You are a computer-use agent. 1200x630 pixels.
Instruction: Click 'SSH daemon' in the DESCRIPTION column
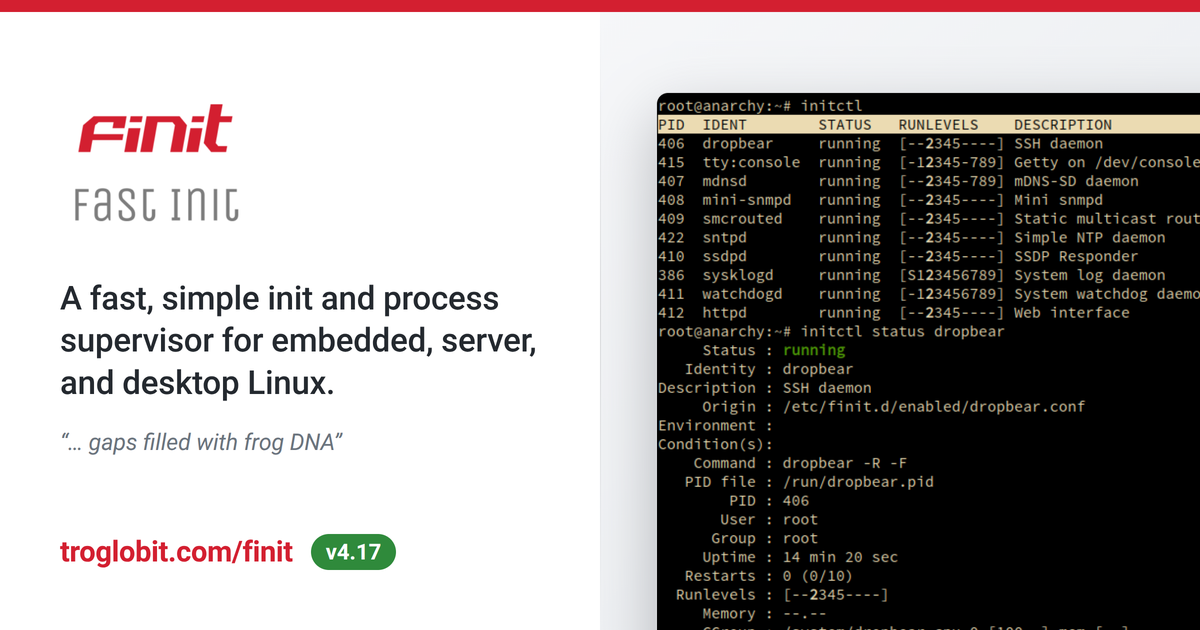(x=1059, y=144)
